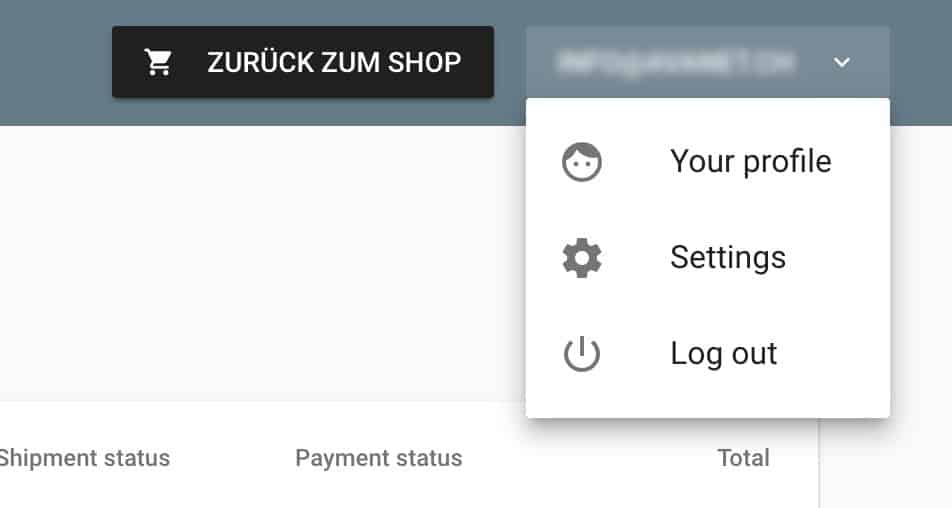
Task: Sort by Shipment status column header
Action: (84, 458)
